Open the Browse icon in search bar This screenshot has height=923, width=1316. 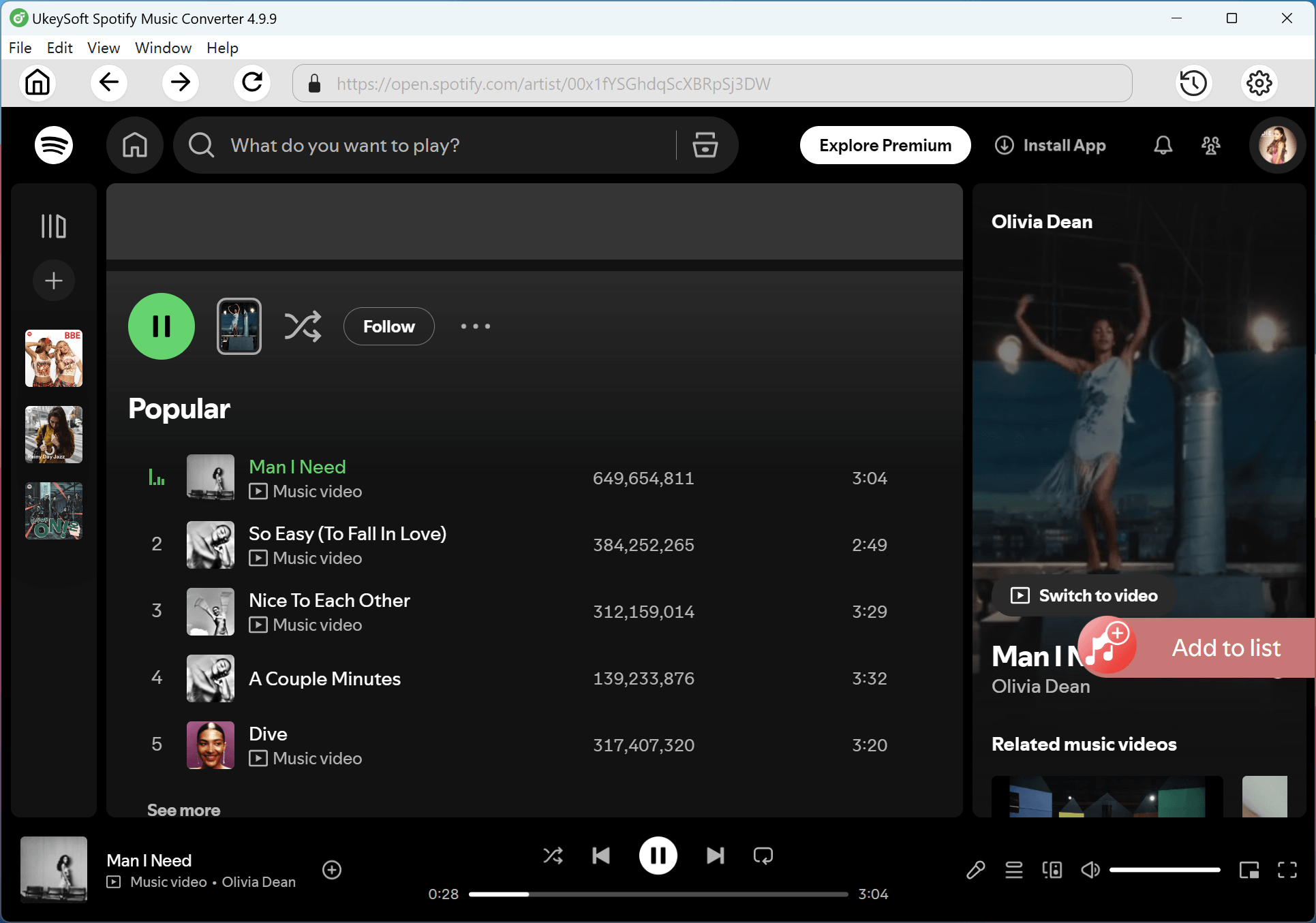coord(705,145)
